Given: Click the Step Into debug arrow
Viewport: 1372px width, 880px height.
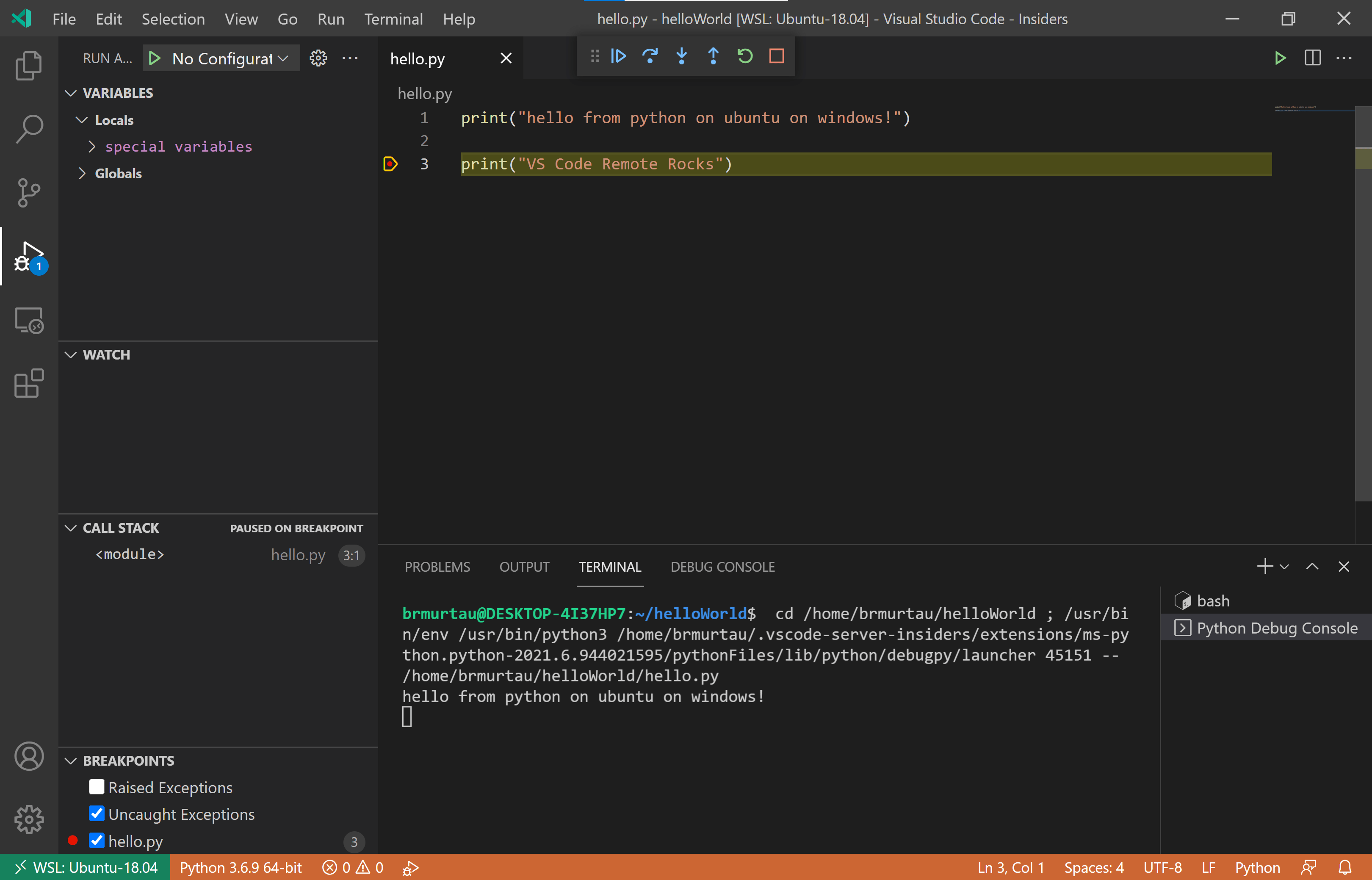Looking at the screenshot, I should (x=682, y=56).
